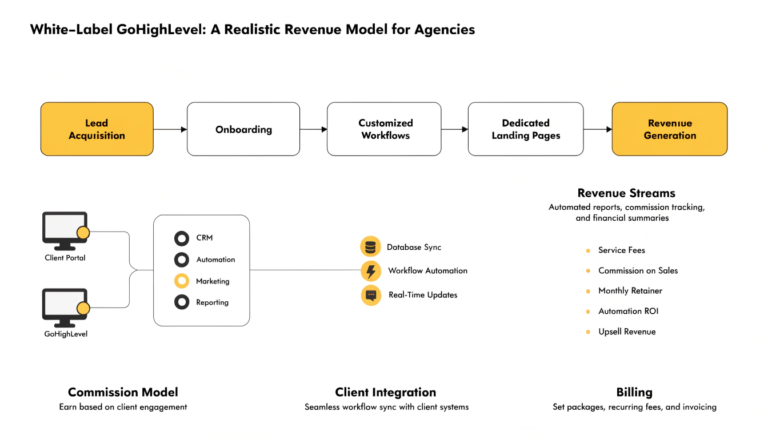Click the Database Sync stack icon
Screen dimensions: 768x439
click(371, 246)
